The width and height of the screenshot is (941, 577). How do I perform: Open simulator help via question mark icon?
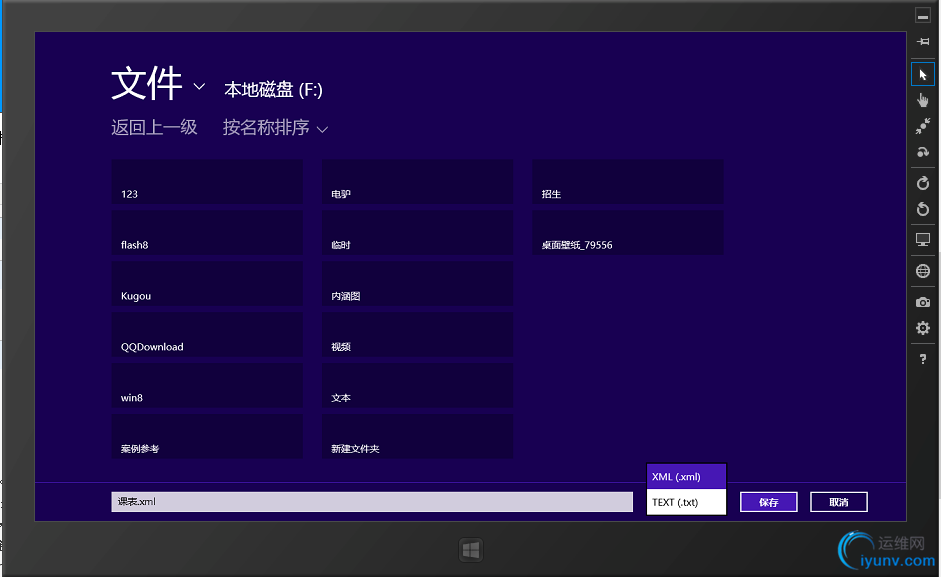(922, 358)
